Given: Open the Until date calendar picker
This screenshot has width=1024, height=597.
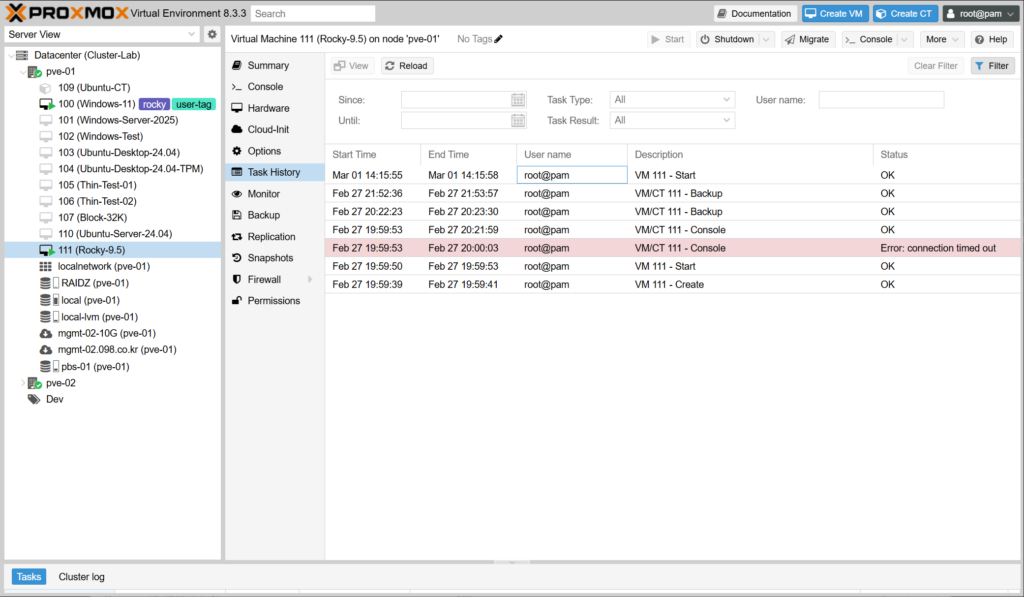Looking at the screenshot, I should [x=518, y=121].
